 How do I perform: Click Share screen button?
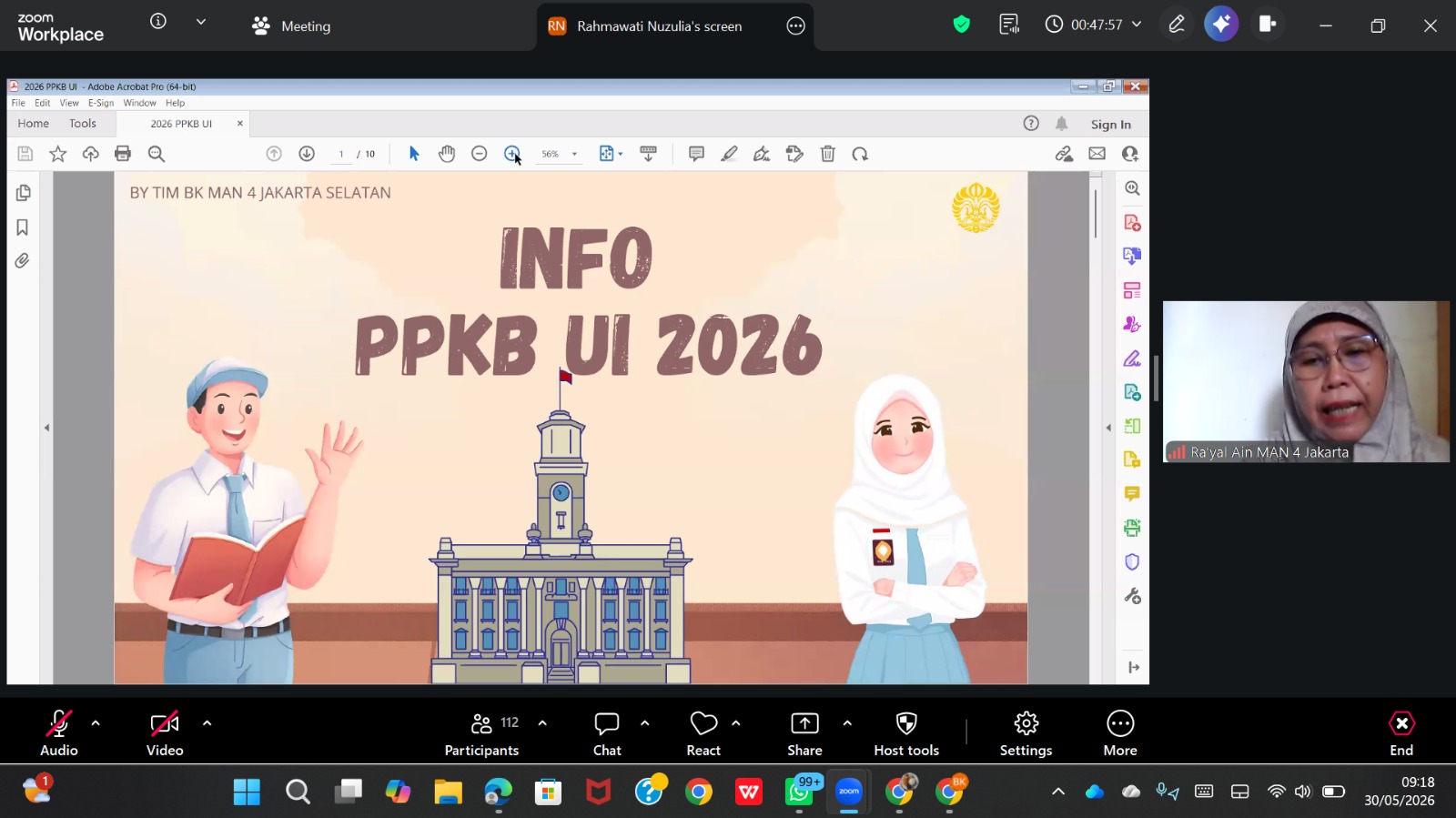click(804, 733)
